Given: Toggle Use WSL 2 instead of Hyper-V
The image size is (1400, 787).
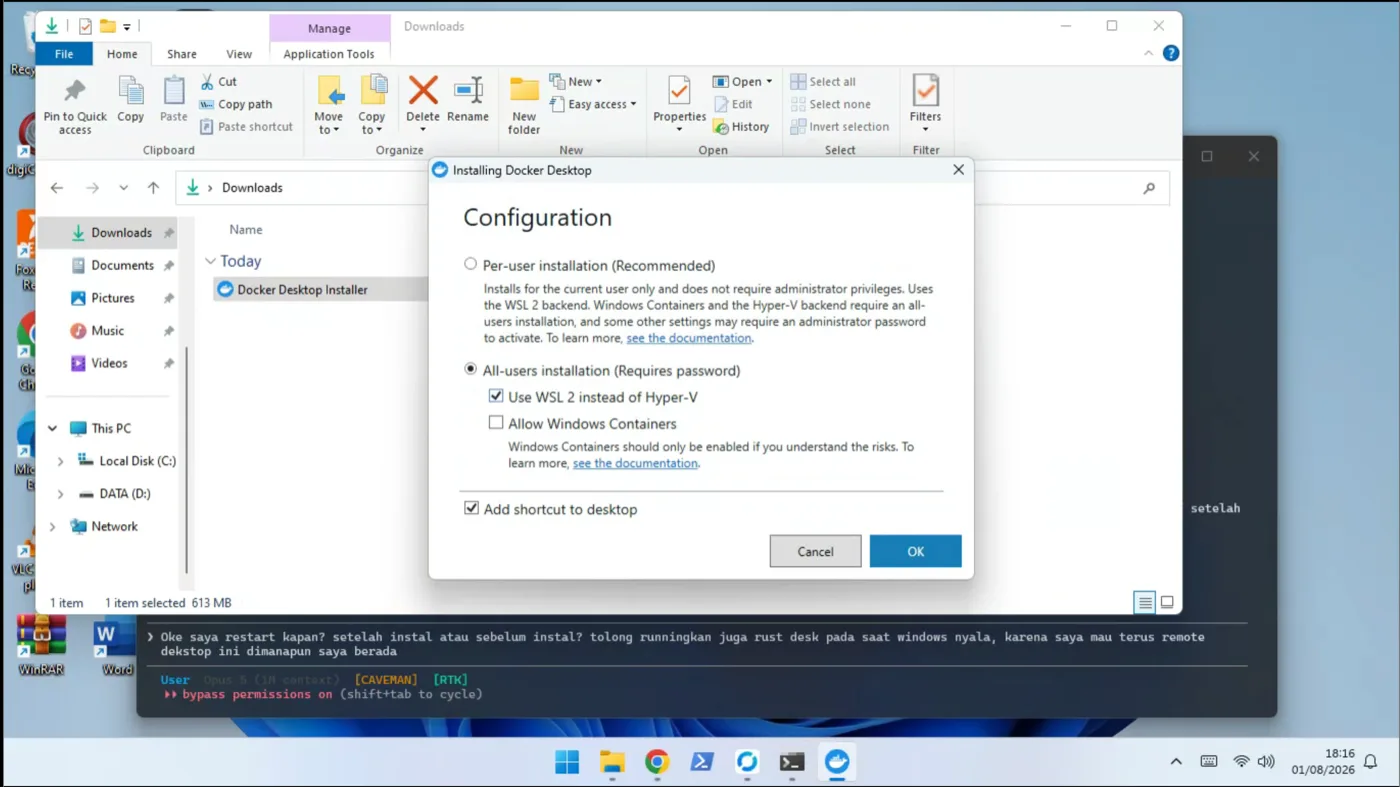Looking at the screenshot, I should point(496,396).
